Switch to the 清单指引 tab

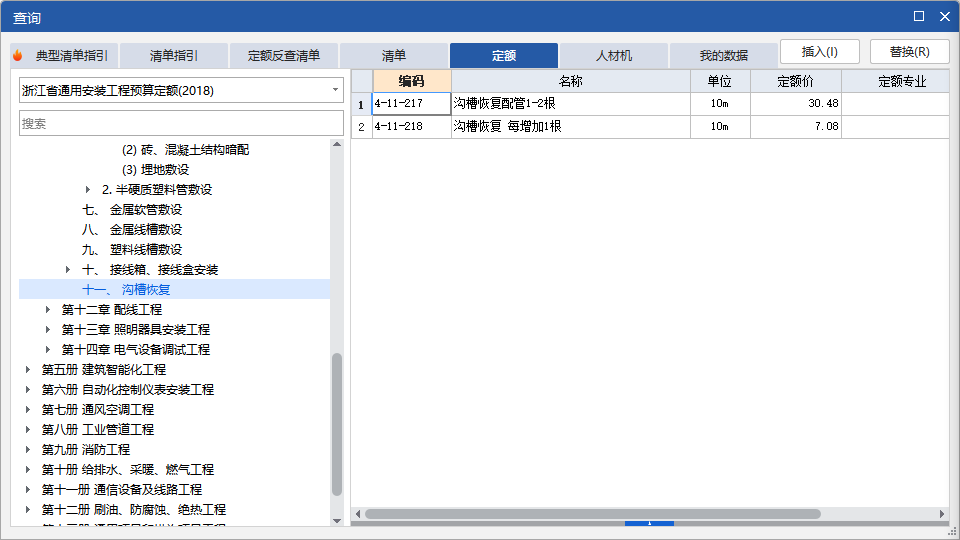pyautogui.click(x=174, y=56)
